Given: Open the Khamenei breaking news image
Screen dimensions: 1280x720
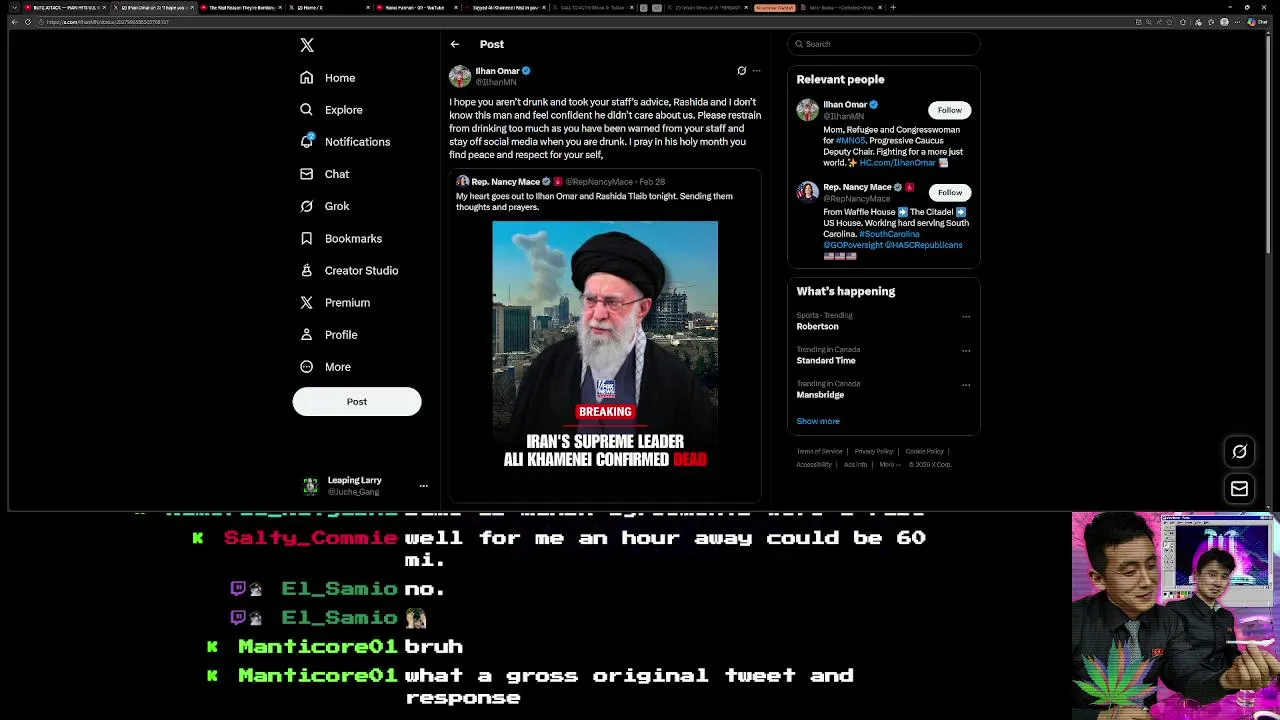Looking at the screenshot, I should [x=605, y=347].
